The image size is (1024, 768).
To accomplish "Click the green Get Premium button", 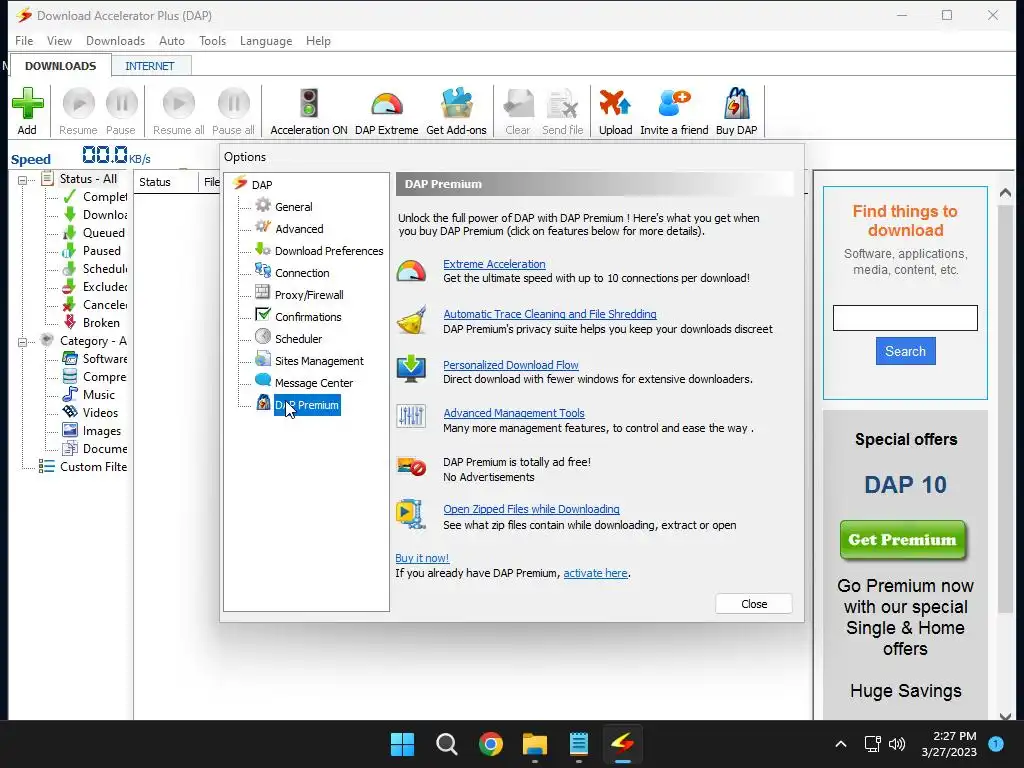I will click(903, 540).
